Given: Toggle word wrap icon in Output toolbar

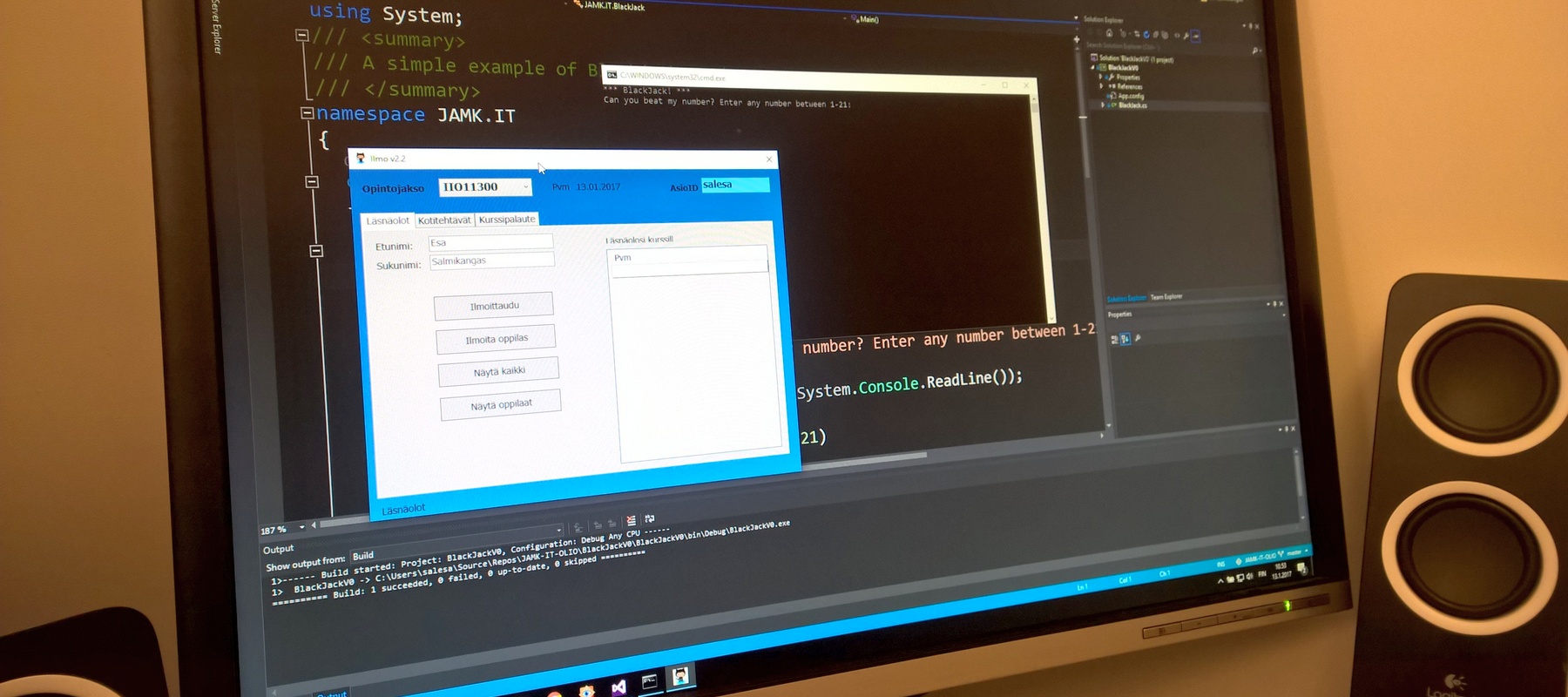Looking at the screenshot, I should pos(650,519).
